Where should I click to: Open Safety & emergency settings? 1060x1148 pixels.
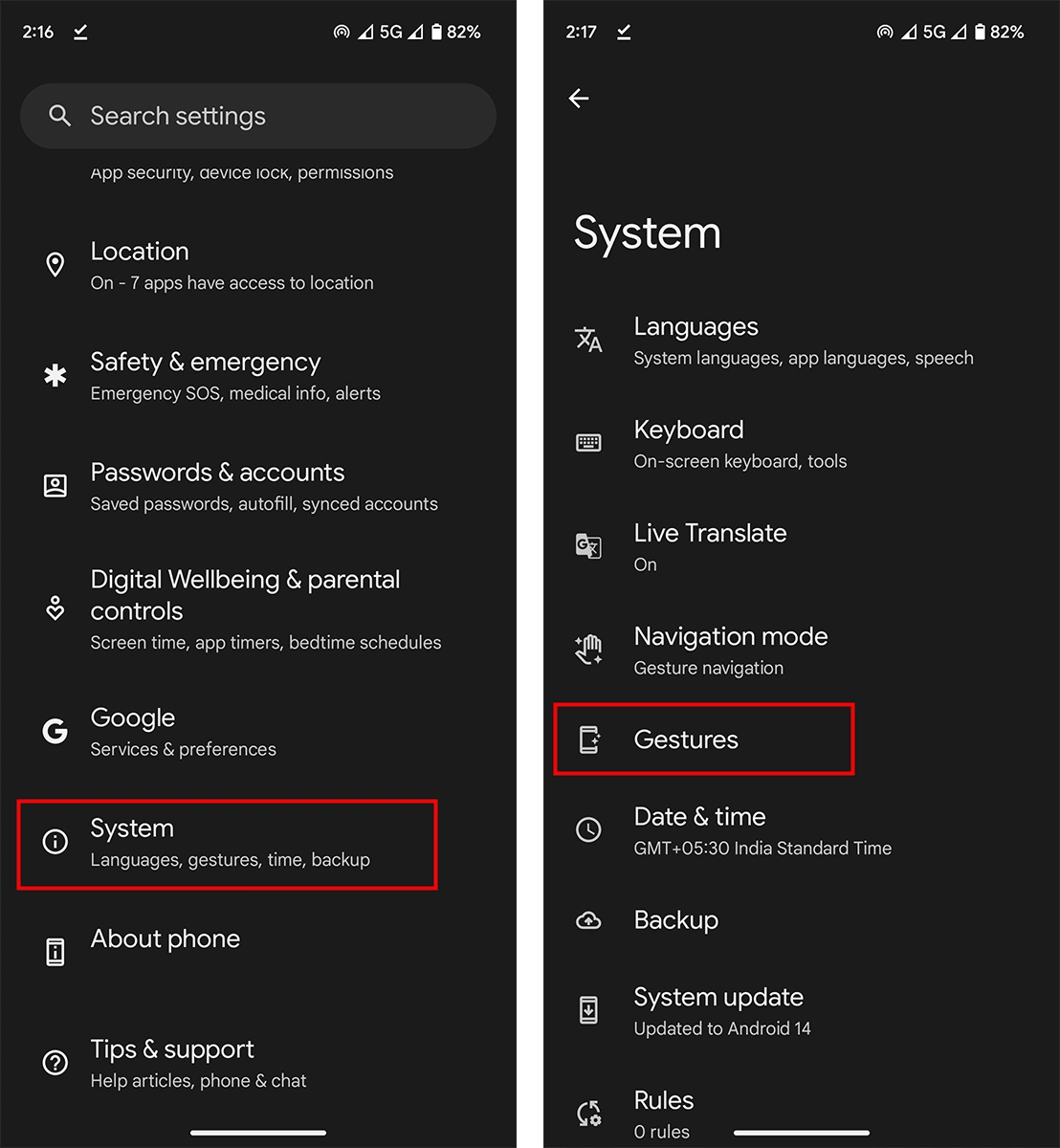[x=258, y=376]
